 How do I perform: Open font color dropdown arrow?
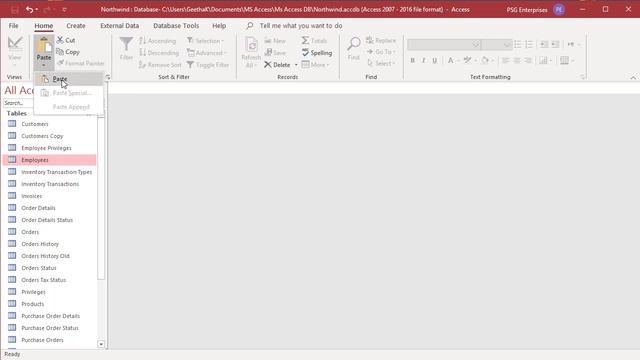point(459,61)
